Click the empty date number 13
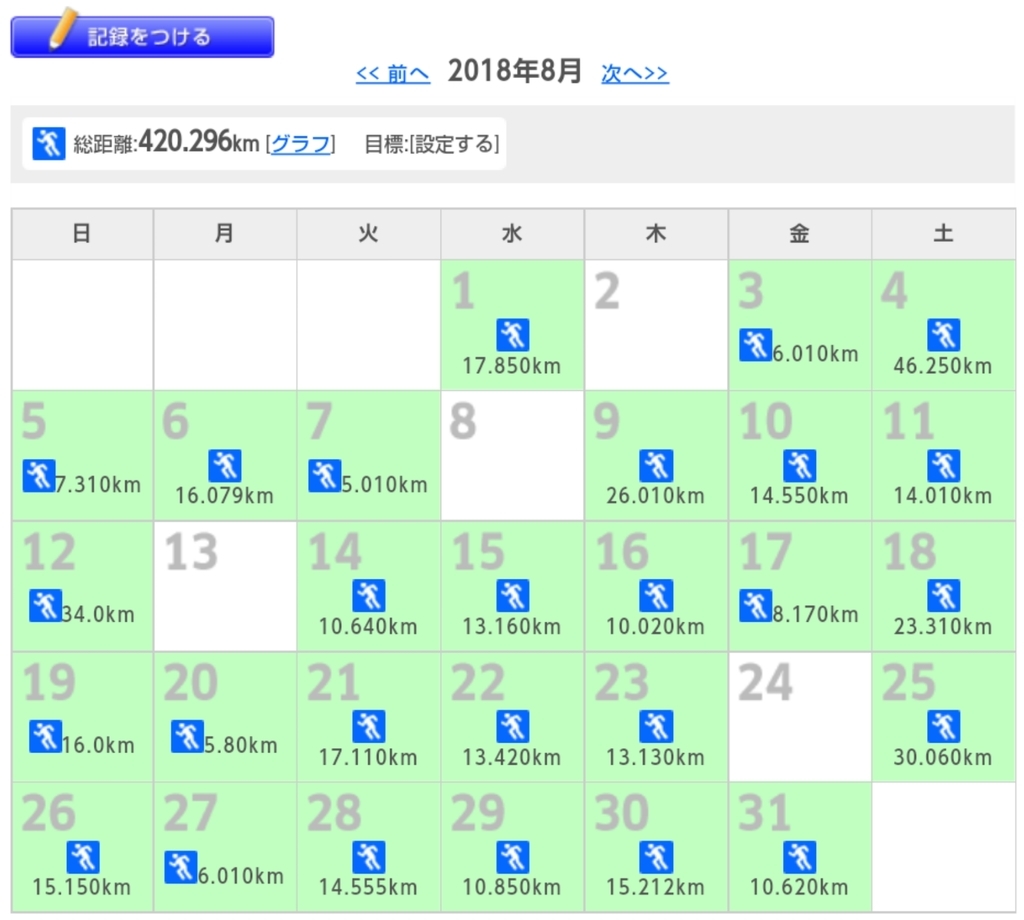Screen dimensions: 1024x920 tap(191, 552)
